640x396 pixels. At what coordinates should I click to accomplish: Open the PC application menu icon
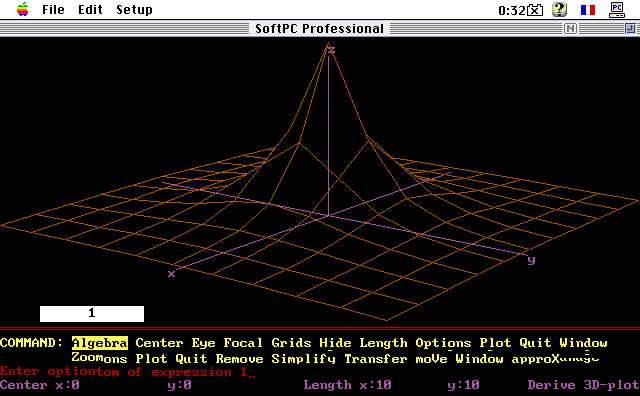click(x=617, y=10)
